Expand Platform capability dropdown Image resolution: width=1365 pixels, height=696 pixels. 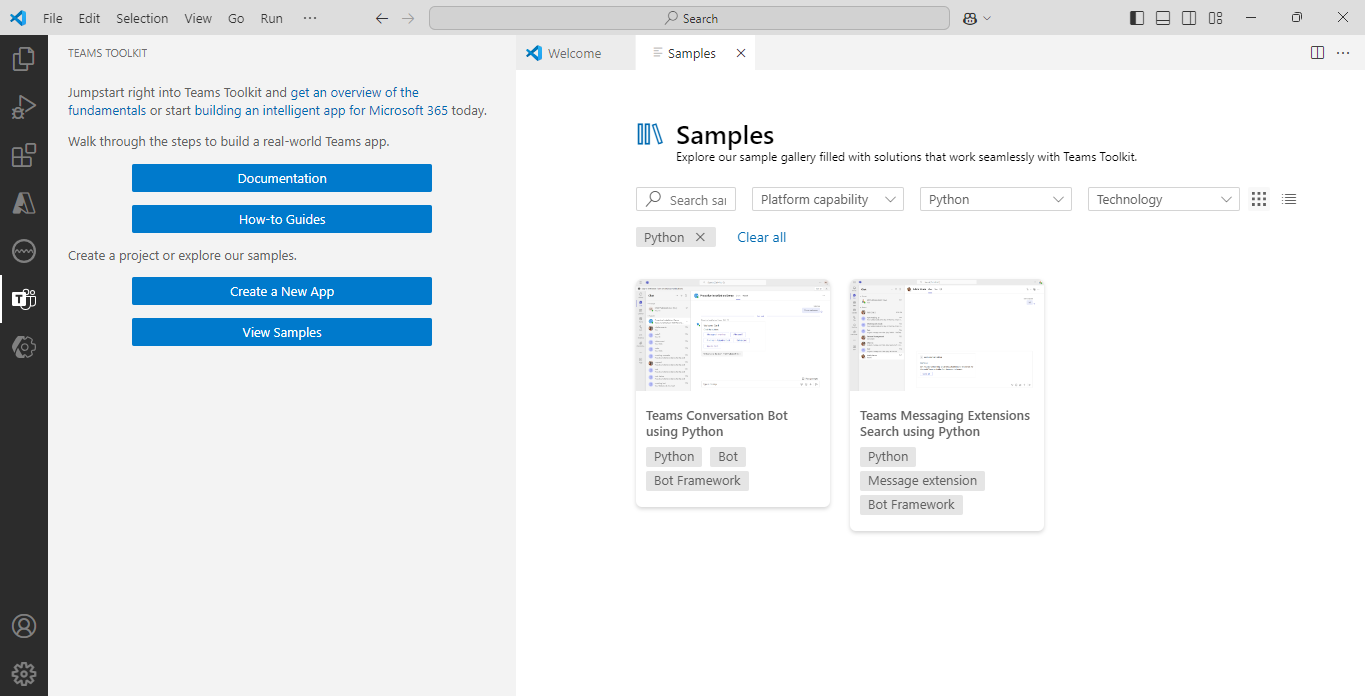click(828, 199)
